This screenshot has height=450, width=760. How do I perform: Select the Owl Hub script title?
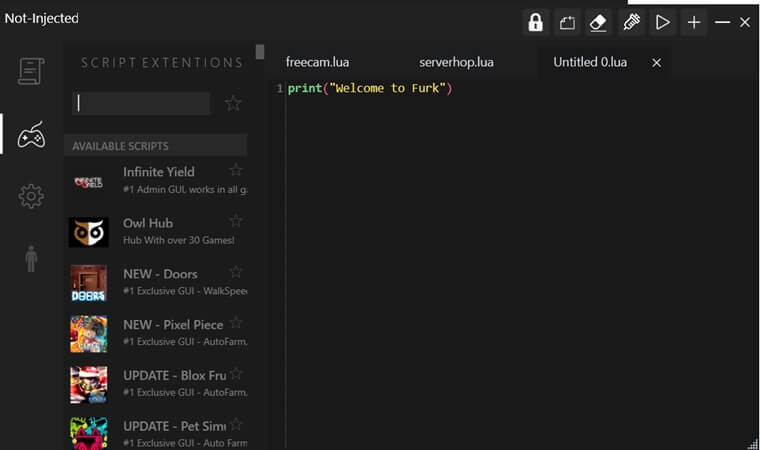coord(148,223)
